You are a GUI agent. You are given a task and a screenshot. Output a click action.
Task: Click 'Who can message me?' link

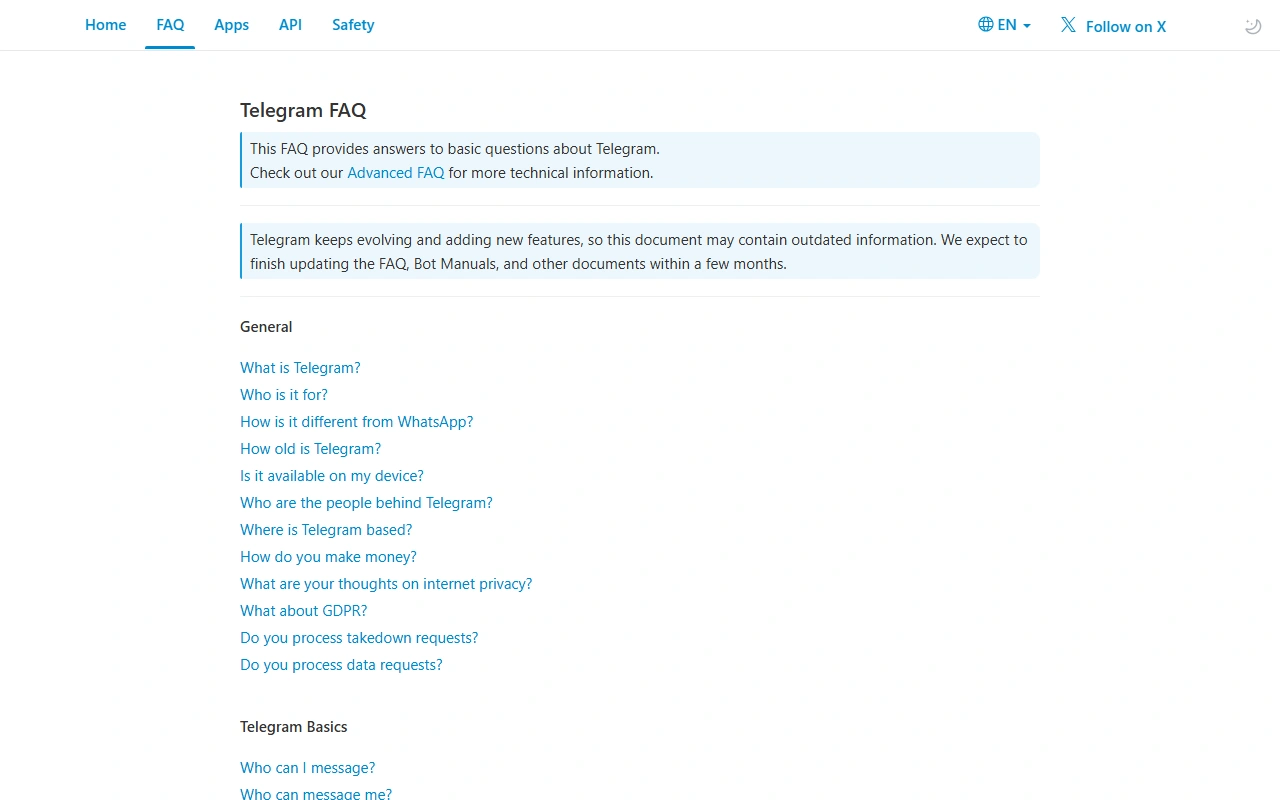pos(316,794)
